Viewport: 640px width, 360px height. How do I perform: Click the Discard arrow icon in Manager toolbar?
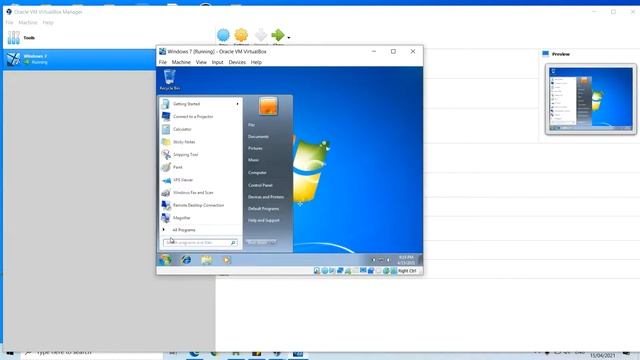pos(260,36)
